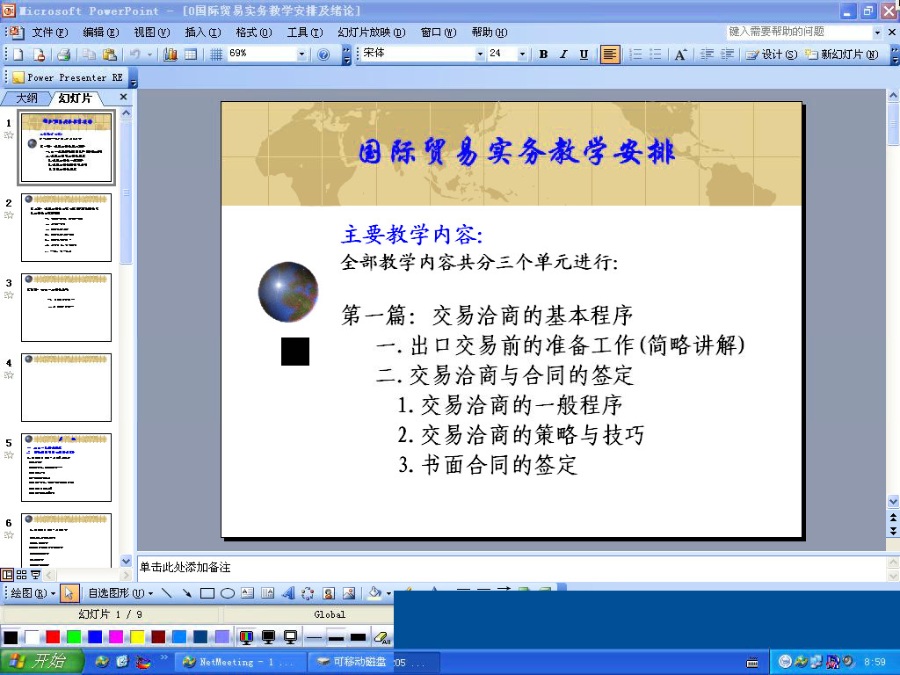This screenshot has height=675, width=900.
Task: Toggle the show/hide grid button
Action: (216, 55)
